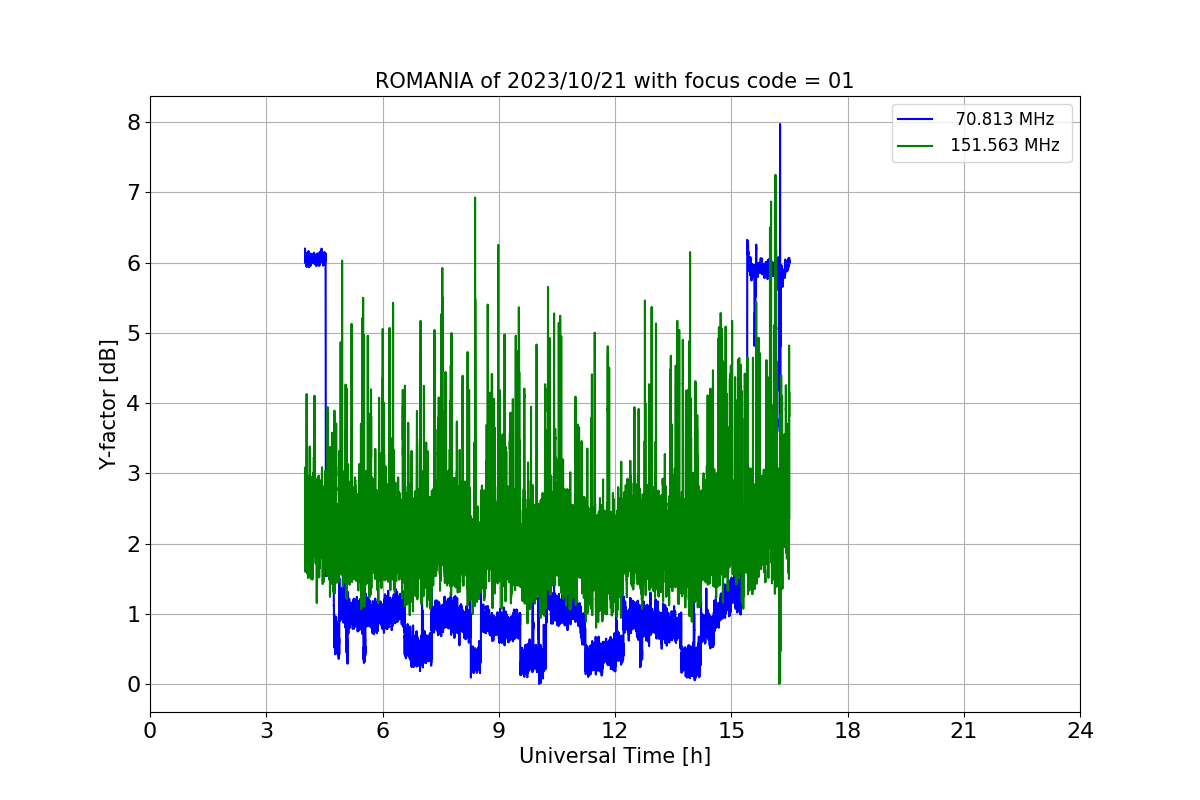
Task: Click x-axis tick label "12"
Action: [615, 731]
